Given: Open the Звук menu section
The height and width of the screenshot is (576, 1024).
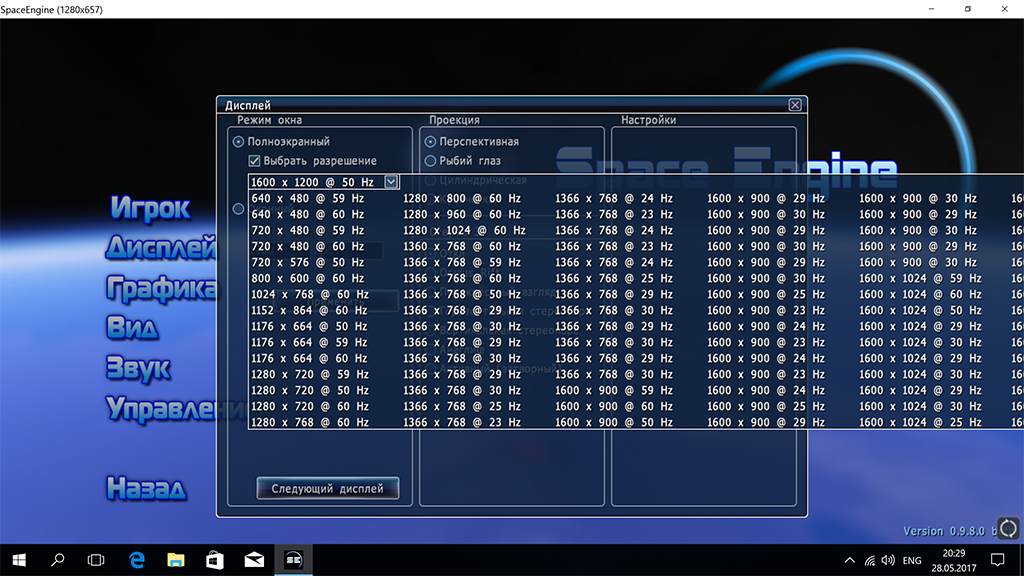Looking at the screenshot, I should coord(138,368).
